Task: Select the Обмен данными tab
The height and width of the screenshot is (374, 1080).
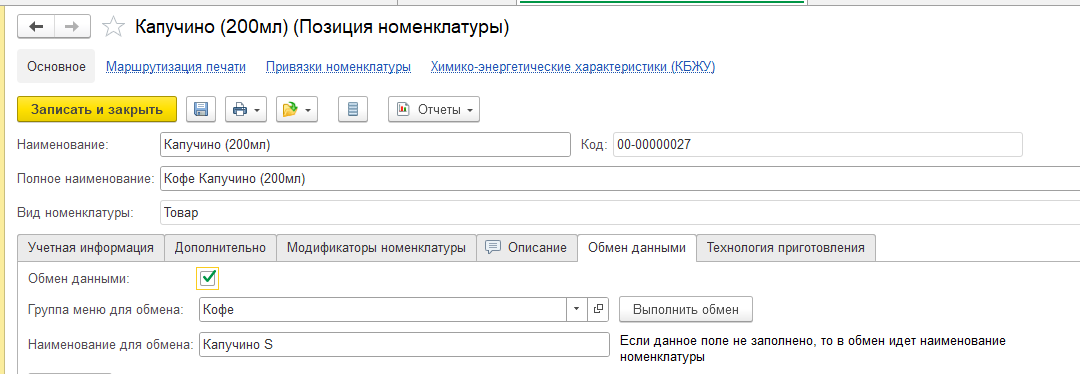Action: pyautogui.click(x=636, y=247)
